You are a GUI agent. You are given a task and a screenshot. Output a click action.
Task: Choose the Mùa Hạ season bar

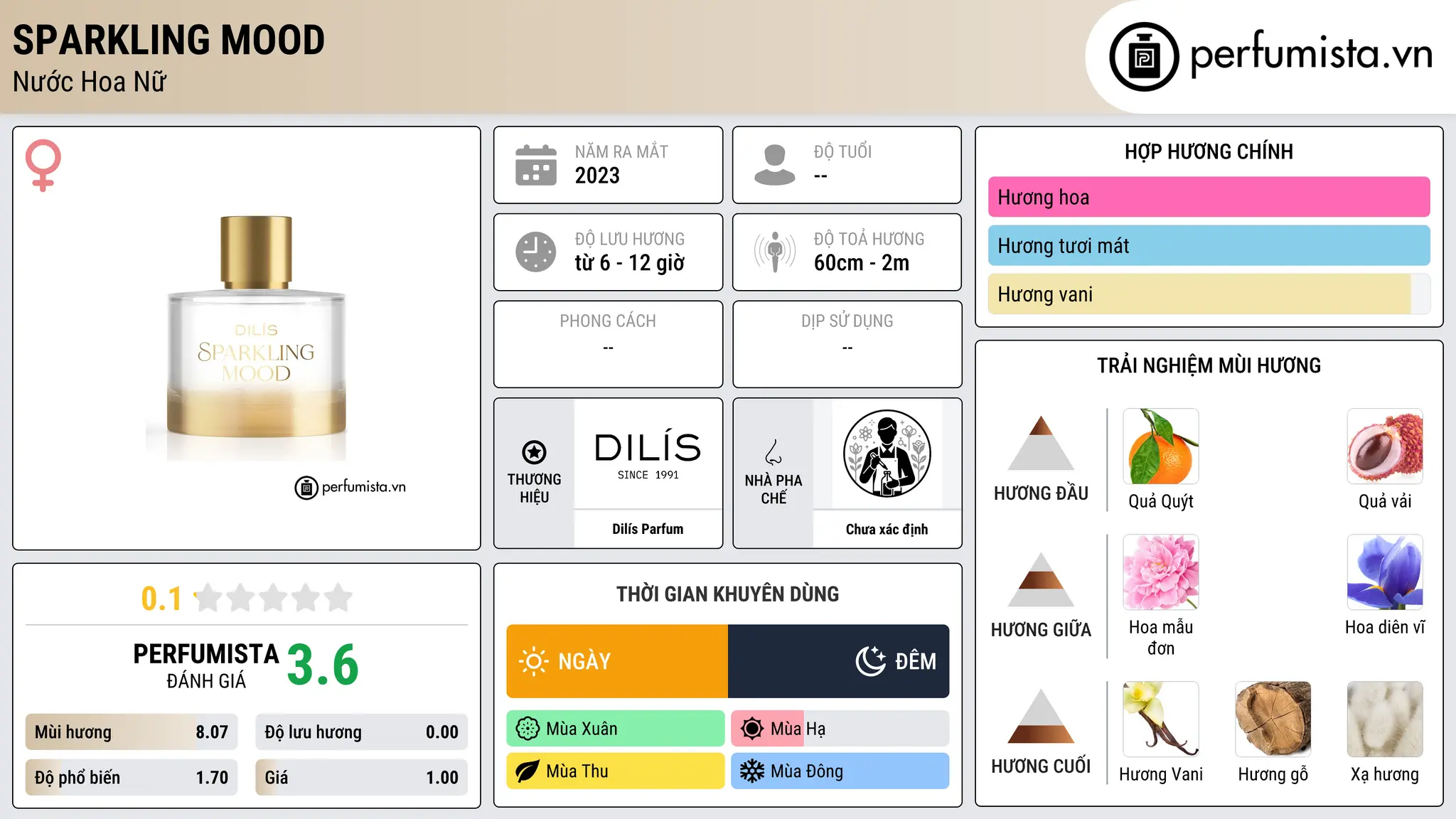tap(840, 729)
